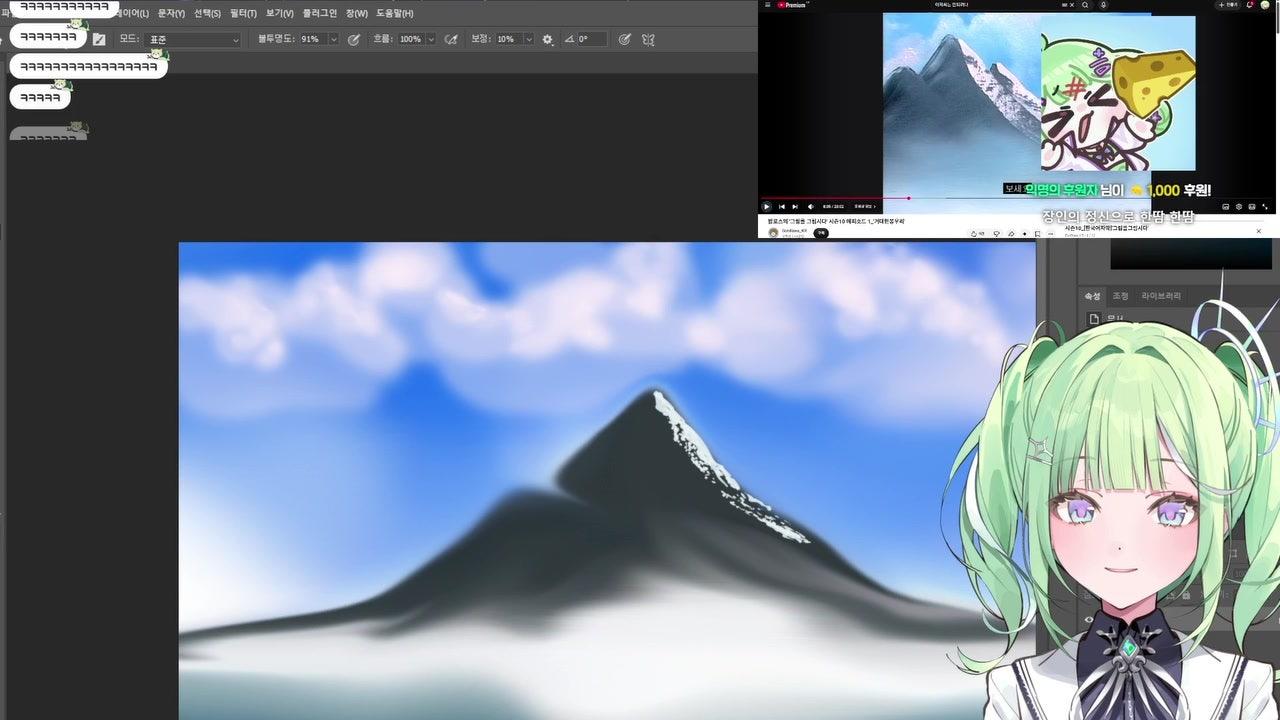This screenshot has width=1280, height=720.
Task: Enter YouTube fullscreen mode
Action: click(x=1264, y=206)
